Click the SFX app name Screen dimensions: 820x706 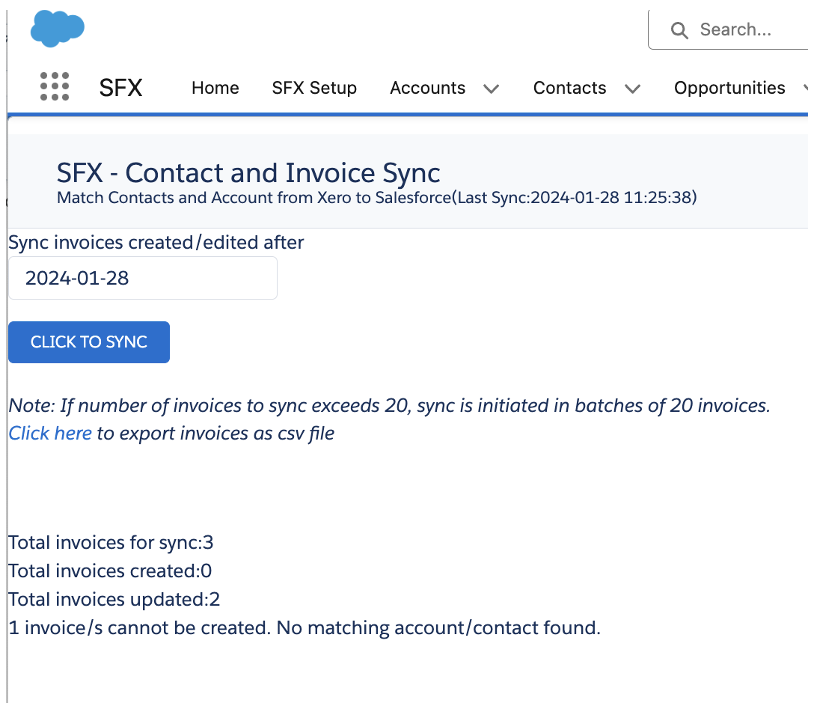(121, 88)
